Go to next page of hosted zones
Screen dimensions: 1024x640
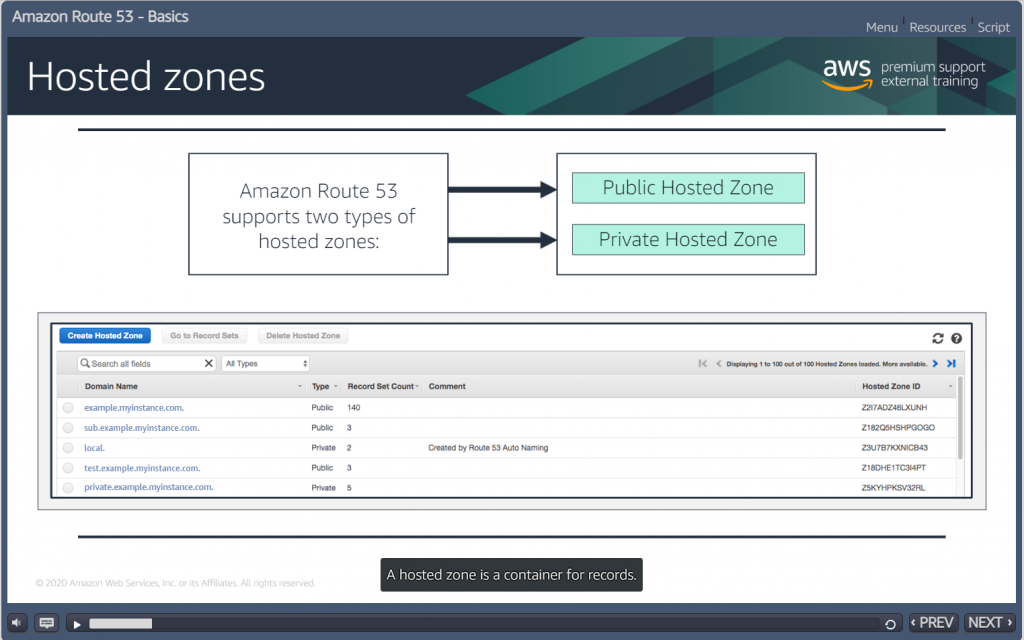935,364
